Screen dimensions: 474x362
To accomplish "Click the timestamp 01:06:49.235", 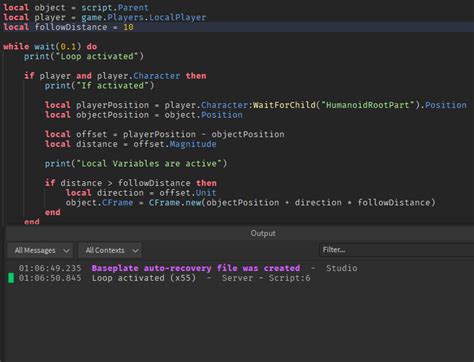I will coord(50,268).
